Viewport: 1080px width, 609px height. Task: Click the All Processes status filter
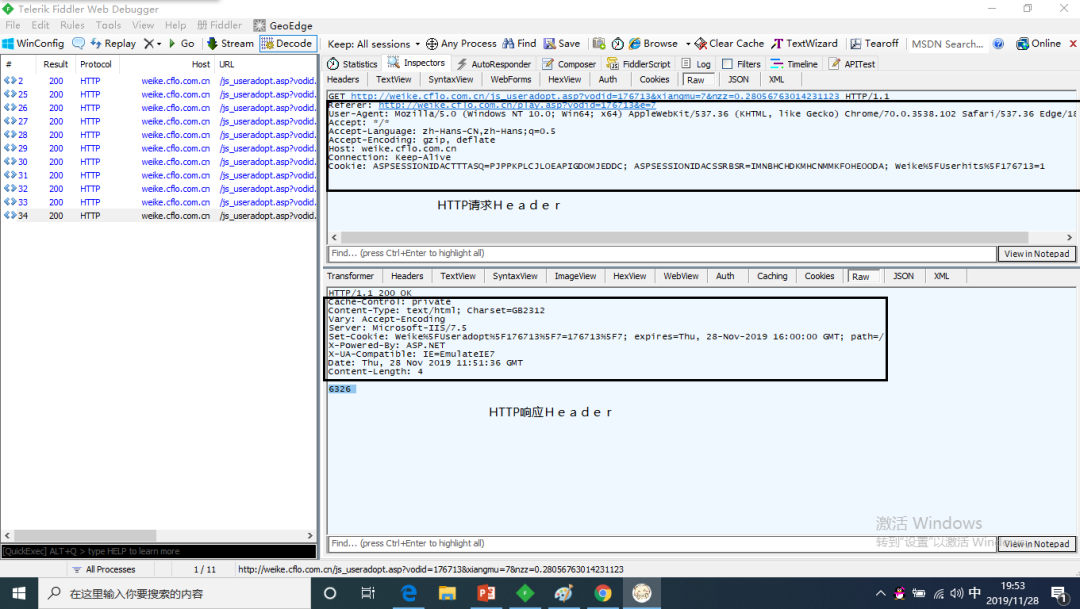(x=104, y=570)
